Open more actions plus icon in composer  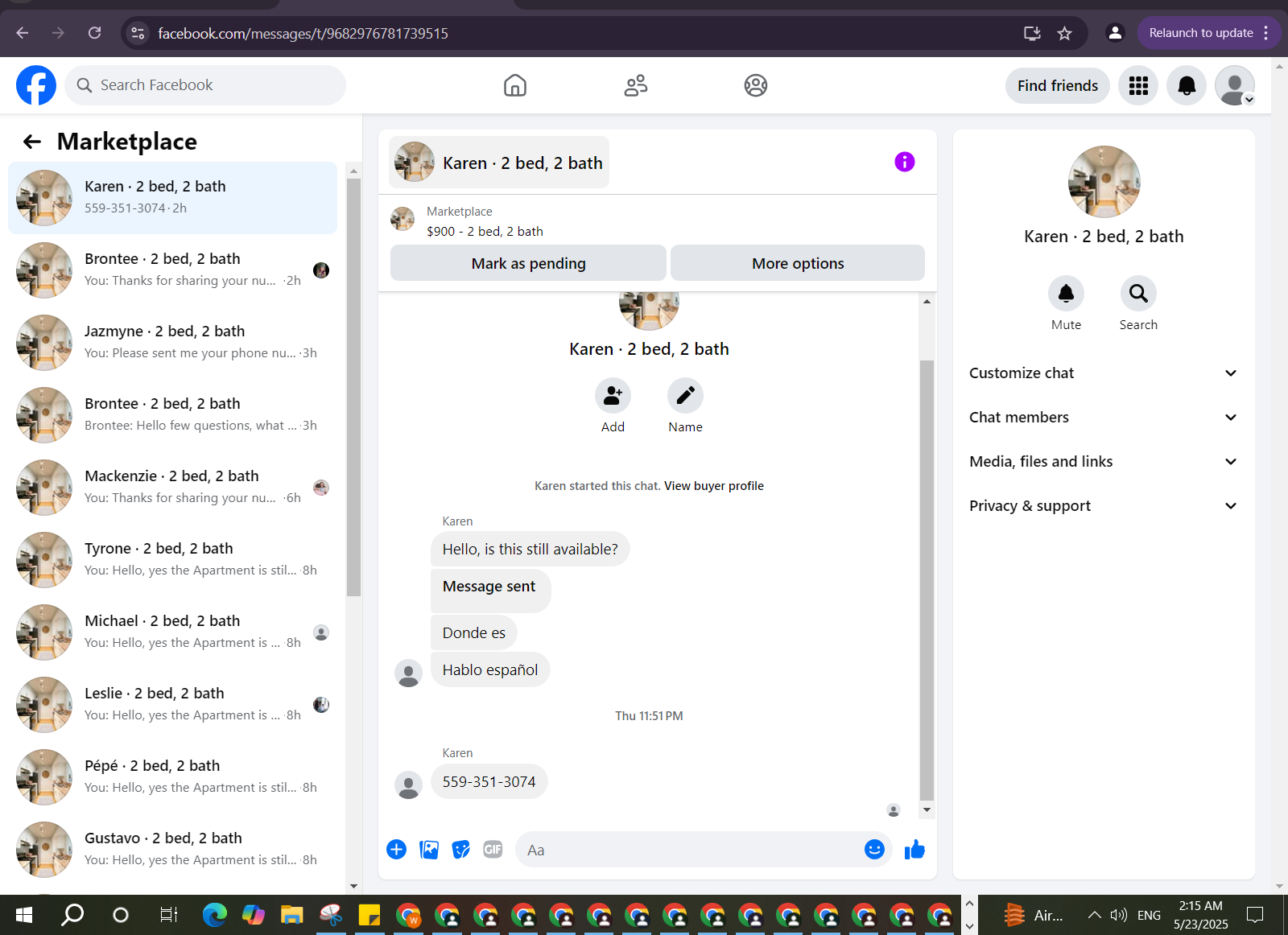coord(396,850)
